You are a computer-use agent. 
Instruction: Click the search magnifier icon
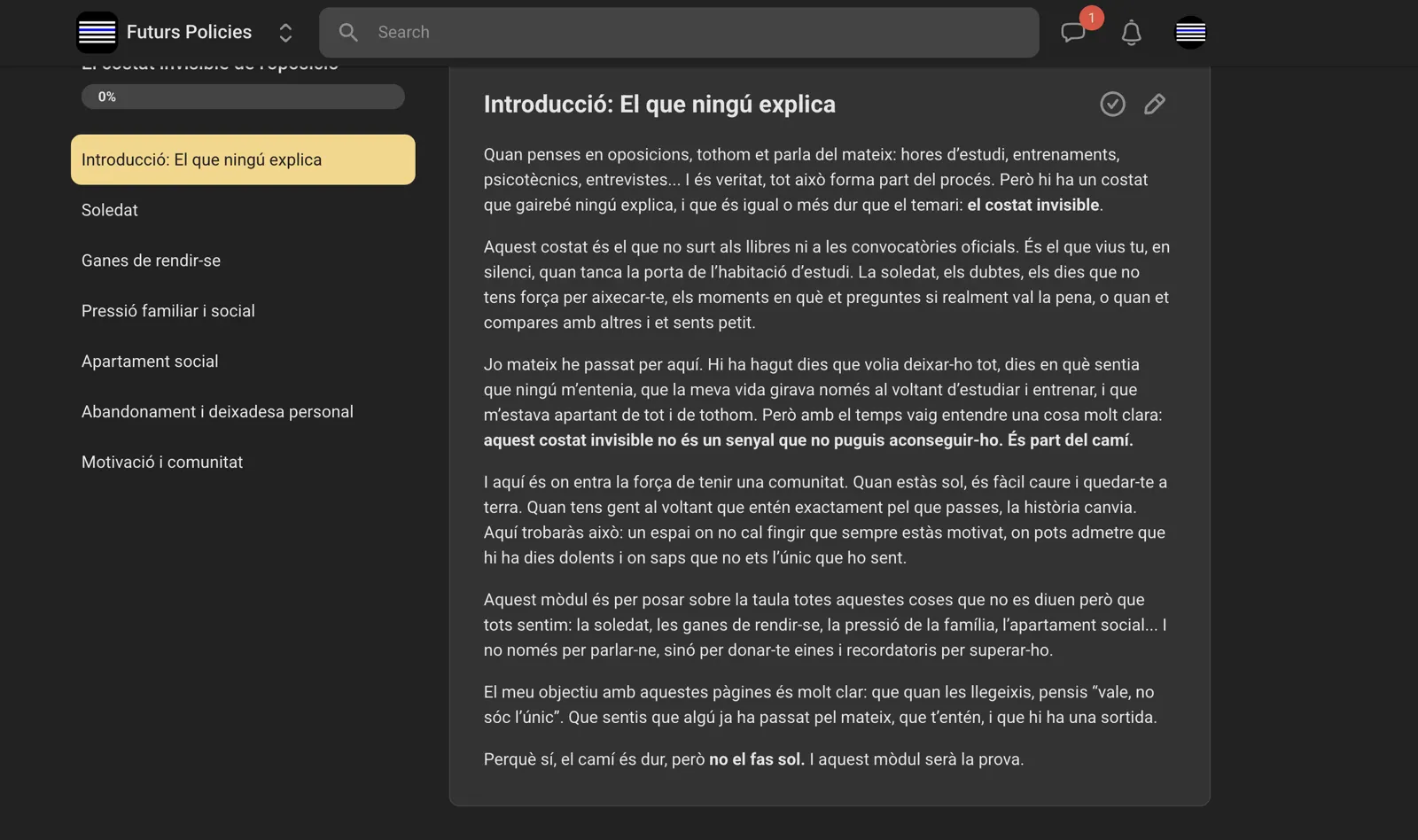click(x=348, y=33)
